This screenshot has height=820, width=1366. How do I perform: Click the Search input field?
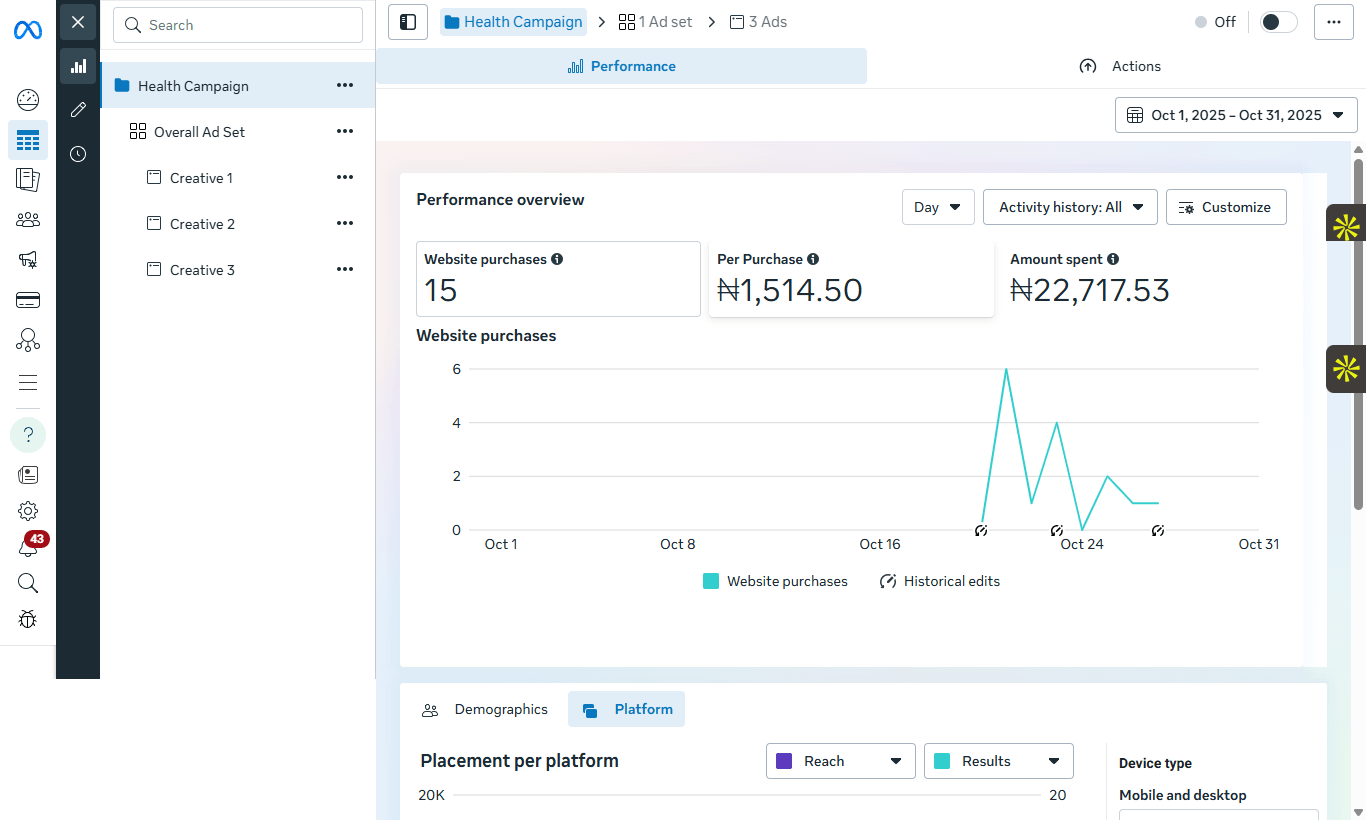238,25
